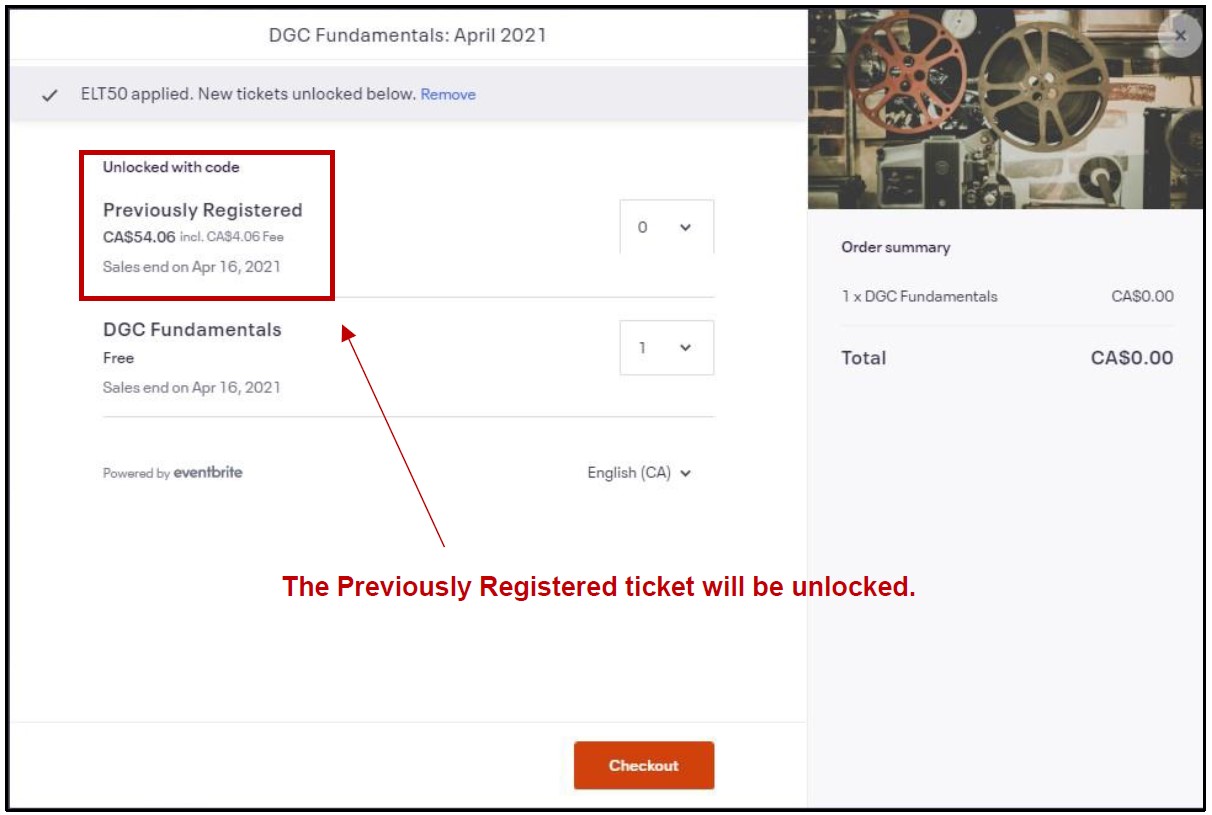Click the chevron arrow next to quantity 1
This screenshot has height=815, width=1212.
[685, 347]
